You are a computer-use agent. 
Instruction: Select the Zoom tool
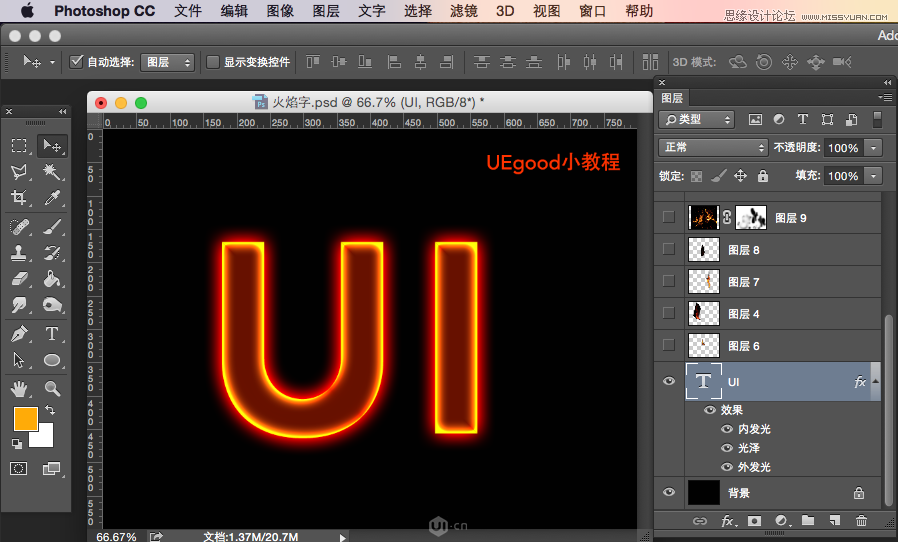coord(52,388)
